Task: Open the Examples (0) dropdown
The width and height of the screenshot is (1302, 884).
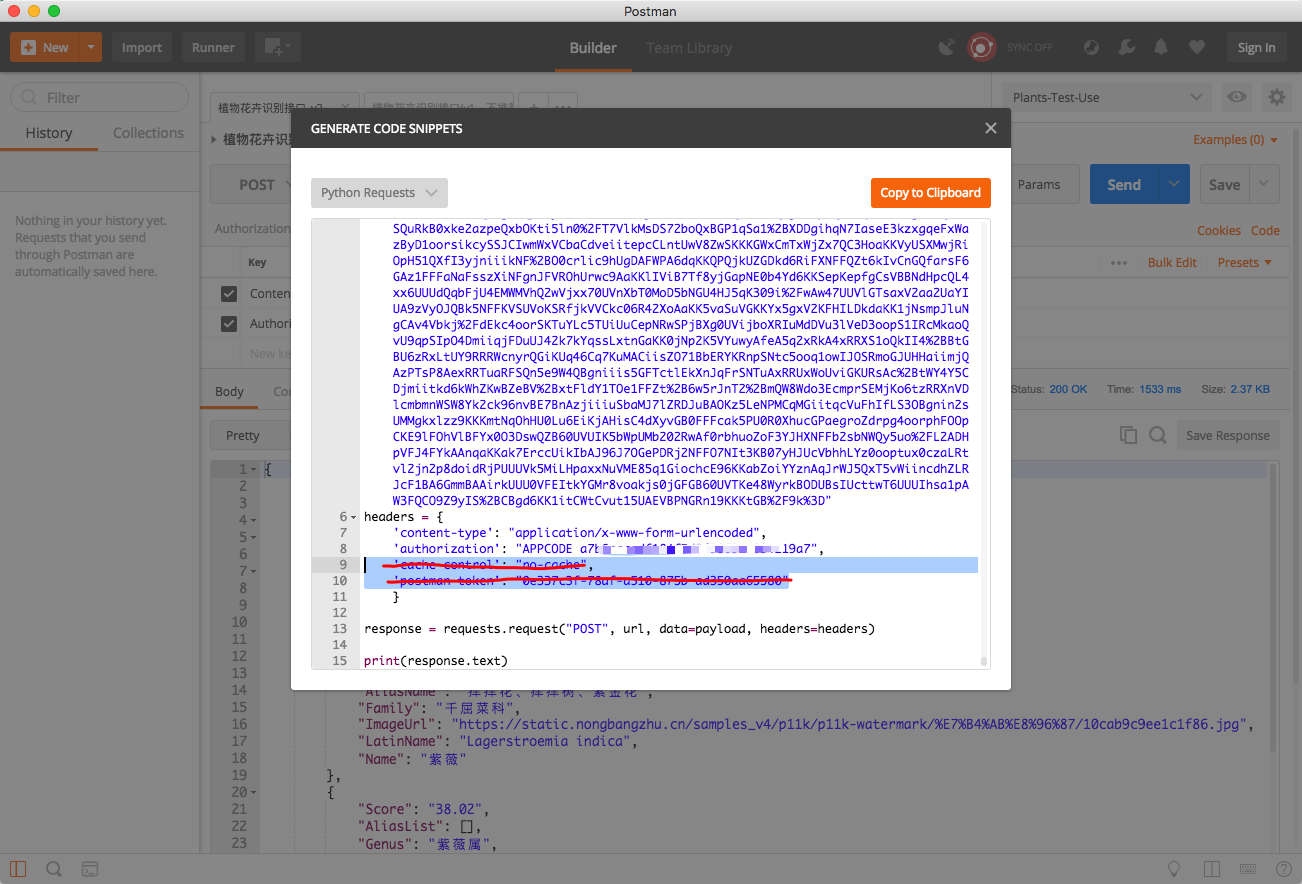Action: 1236,140
